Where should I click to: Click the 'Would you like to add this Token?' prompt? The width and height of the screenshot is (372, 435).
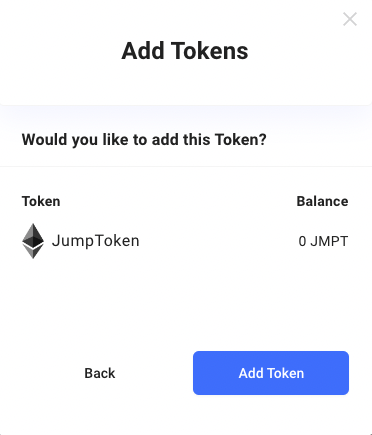[x=144, y=139]
